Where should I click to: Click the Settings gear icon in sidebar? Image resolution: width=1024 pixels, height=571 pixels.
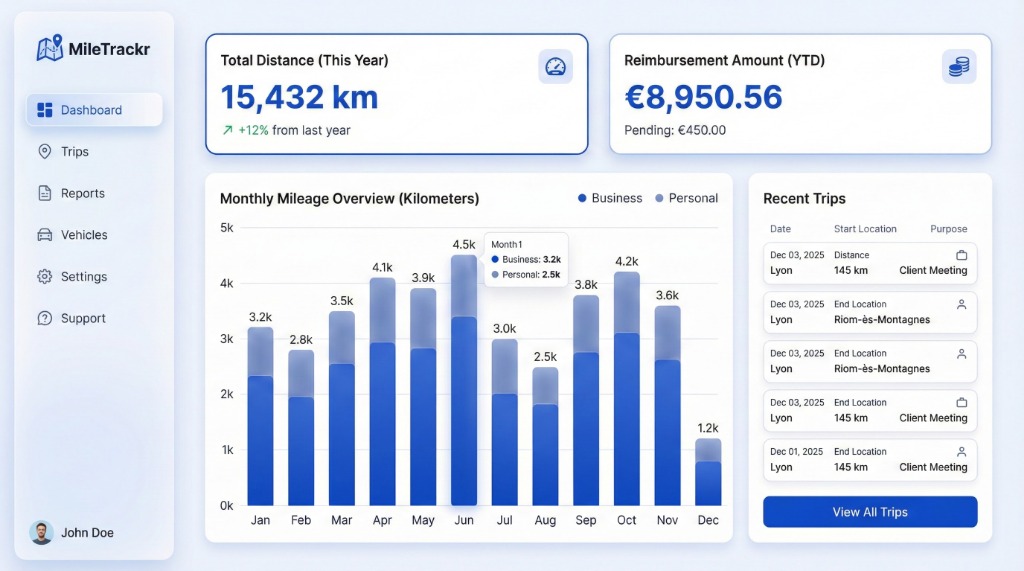click(x=44, y=277)
